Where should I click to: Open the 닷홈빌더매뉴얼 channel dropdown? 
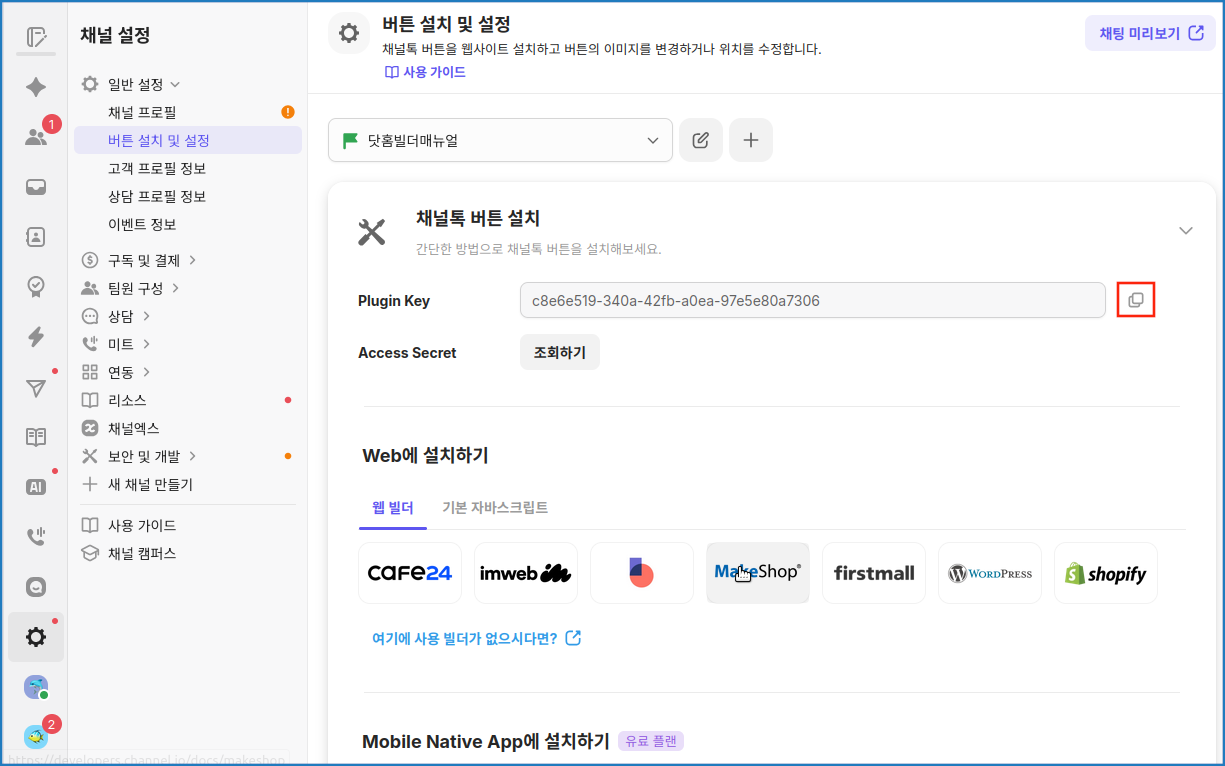coord(500,141)
